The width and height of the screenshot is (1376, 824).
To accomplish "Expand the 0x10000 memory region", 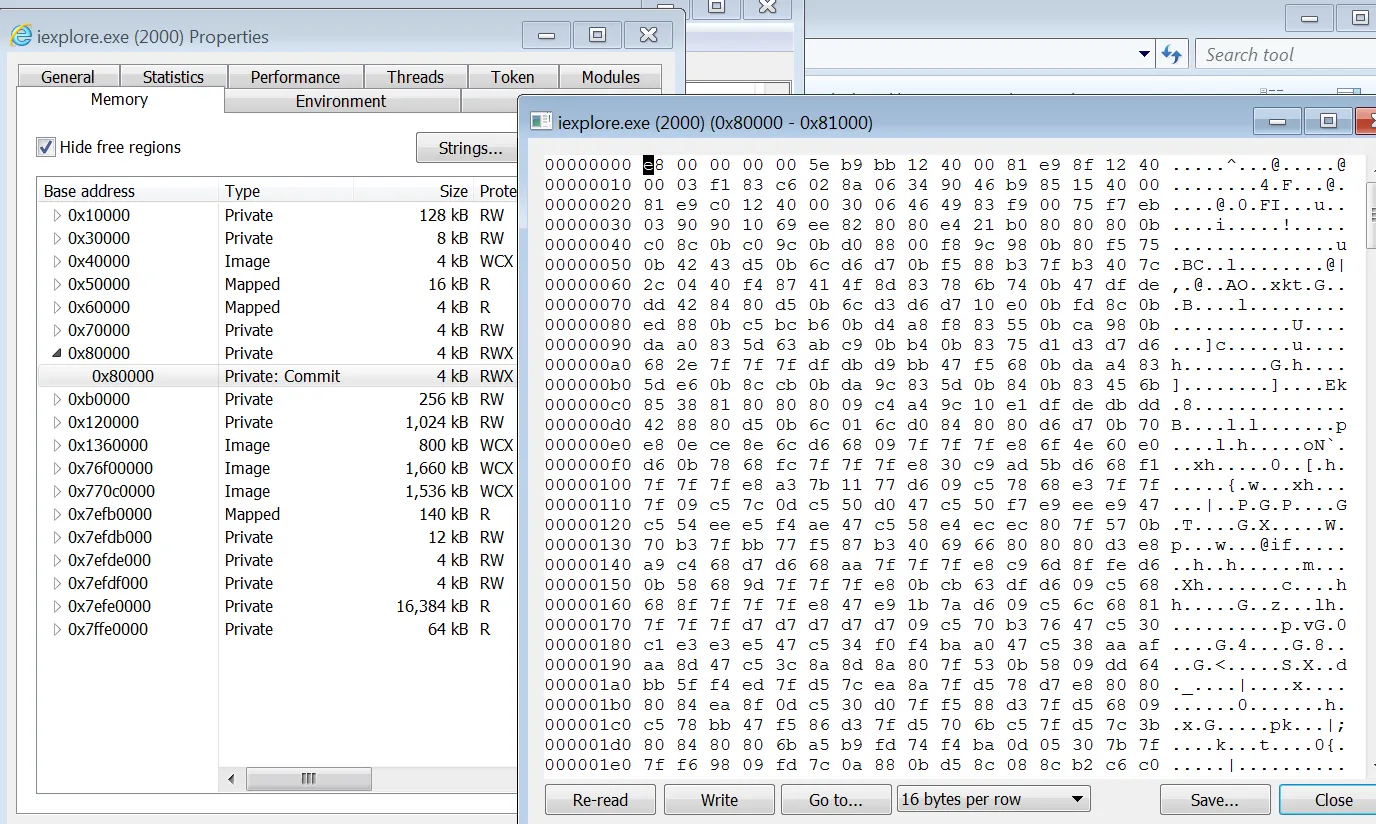I will pos(56,215).
